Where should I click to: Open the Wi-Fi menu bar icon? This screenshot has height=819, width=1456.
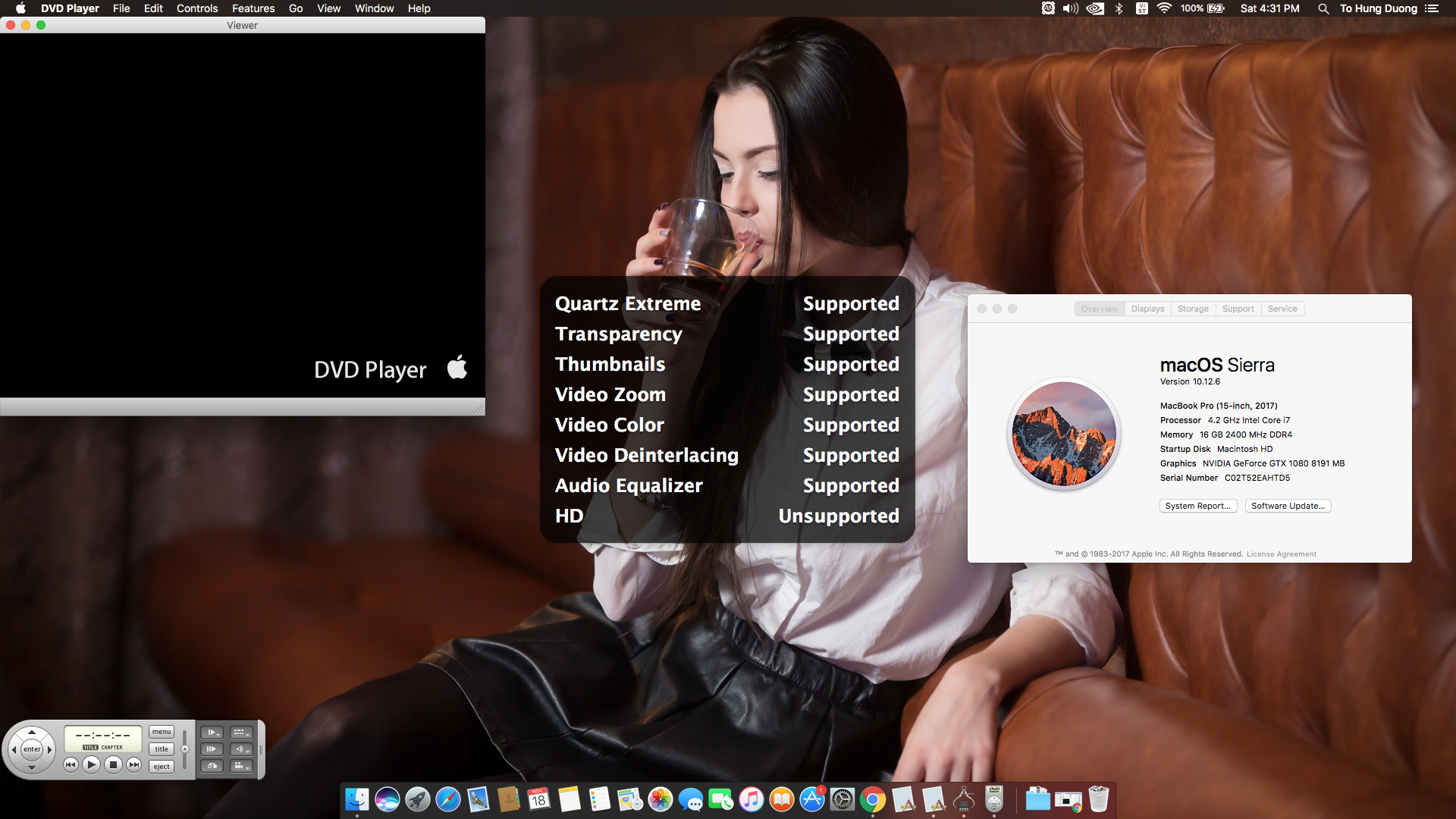tap(1164, 8)
